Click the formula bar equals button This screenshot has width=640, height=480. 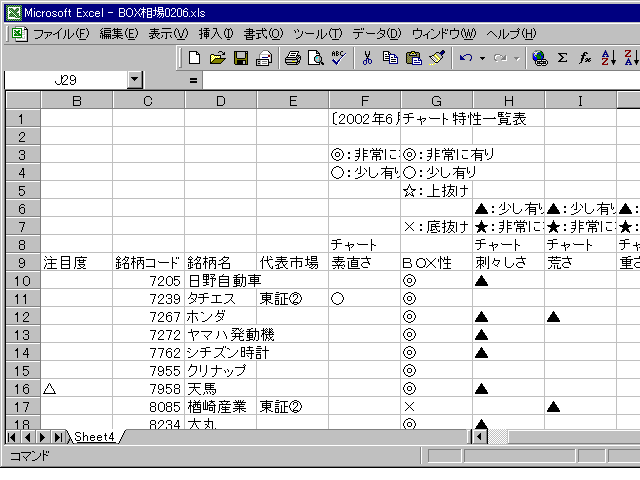(193, 80)
